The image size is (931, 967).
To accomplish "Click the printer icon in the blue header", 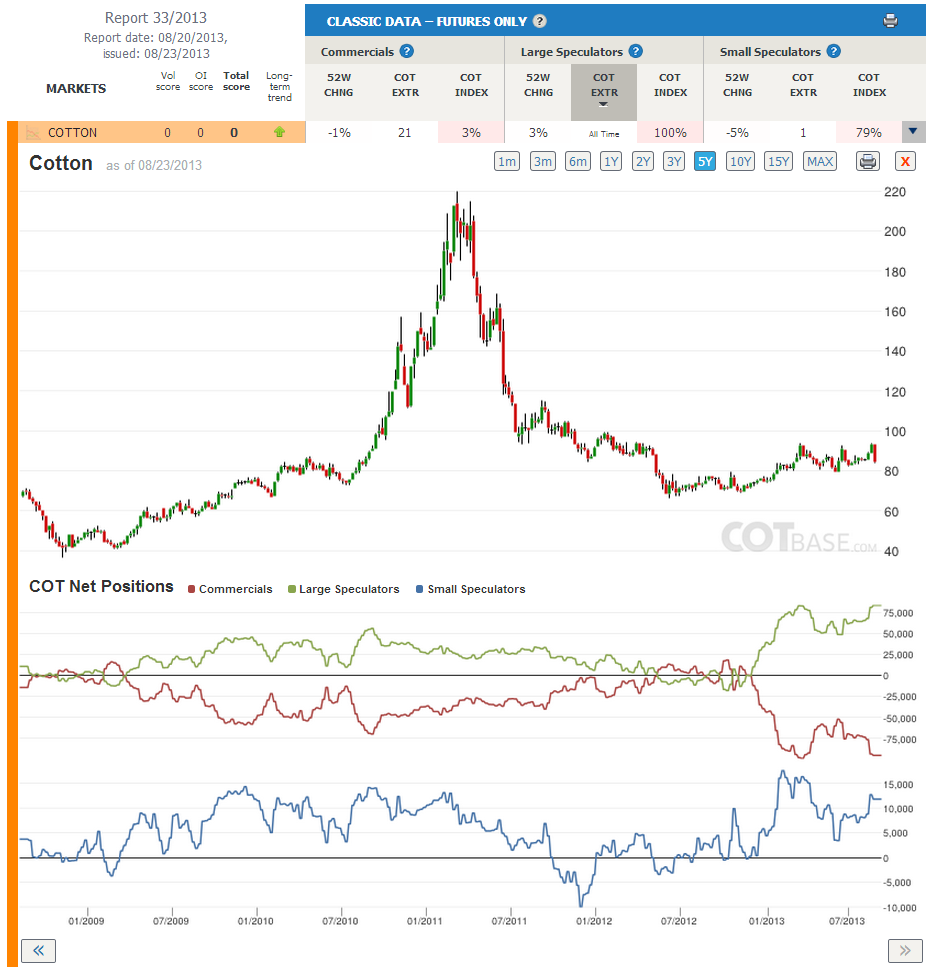I will click(x=890, y=21).
